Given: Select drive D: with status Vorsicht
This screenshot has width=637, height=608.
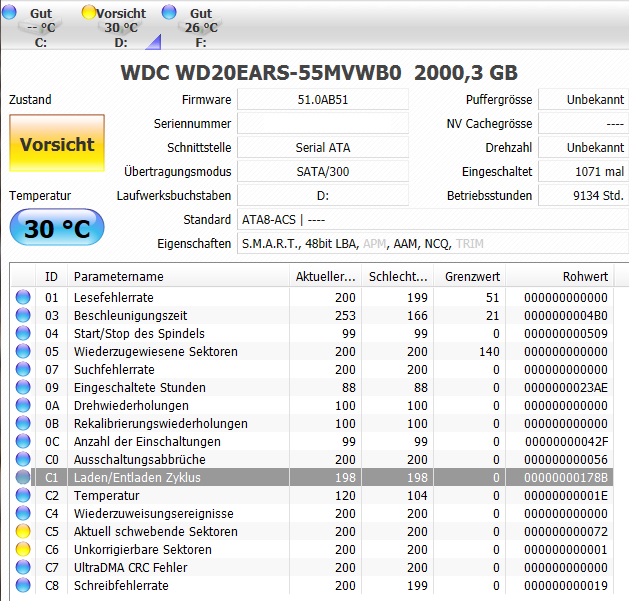Looking at the screenshot, I should tap(121, 27).
